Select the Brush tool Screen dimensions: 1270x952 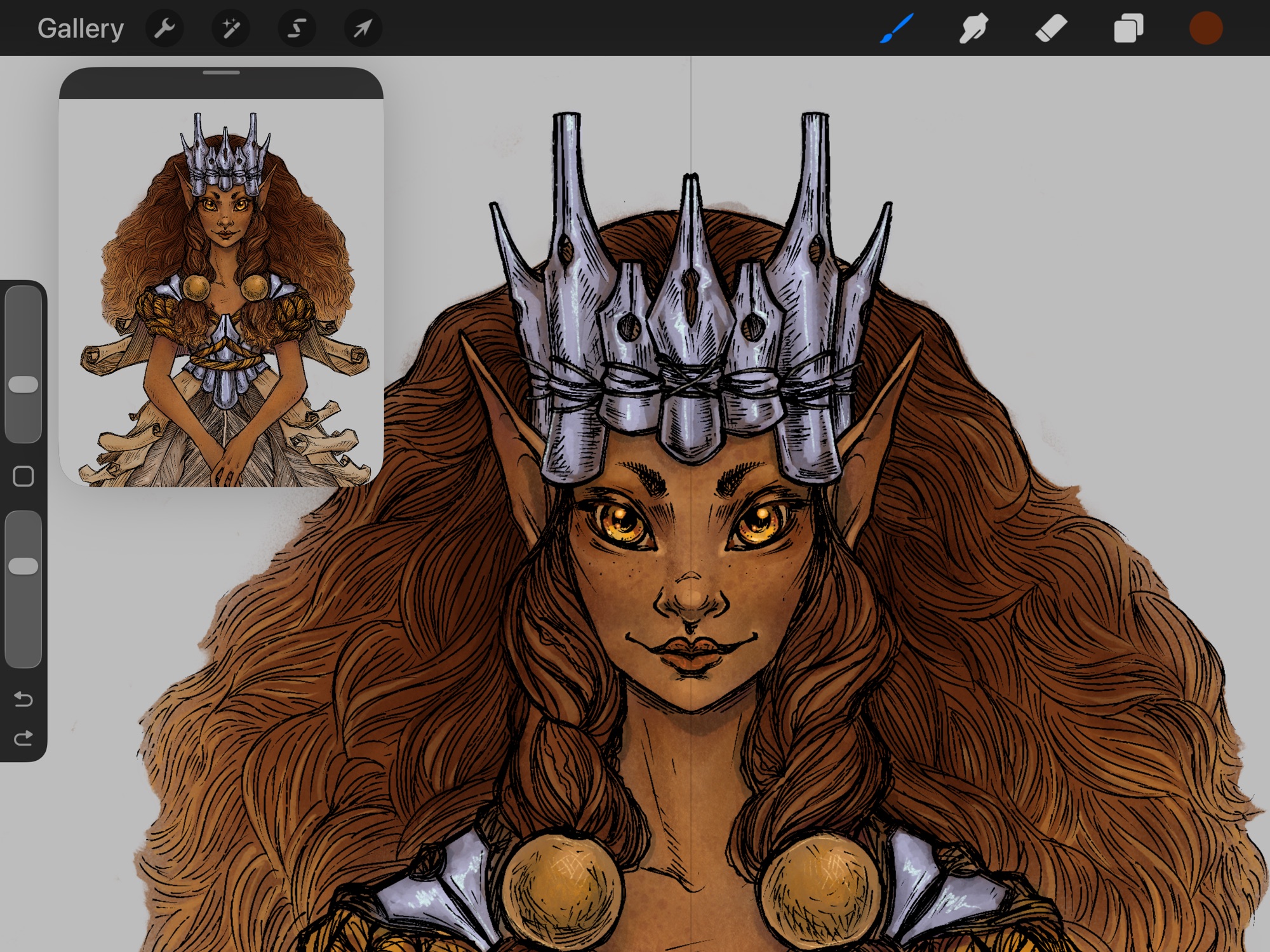896,29
